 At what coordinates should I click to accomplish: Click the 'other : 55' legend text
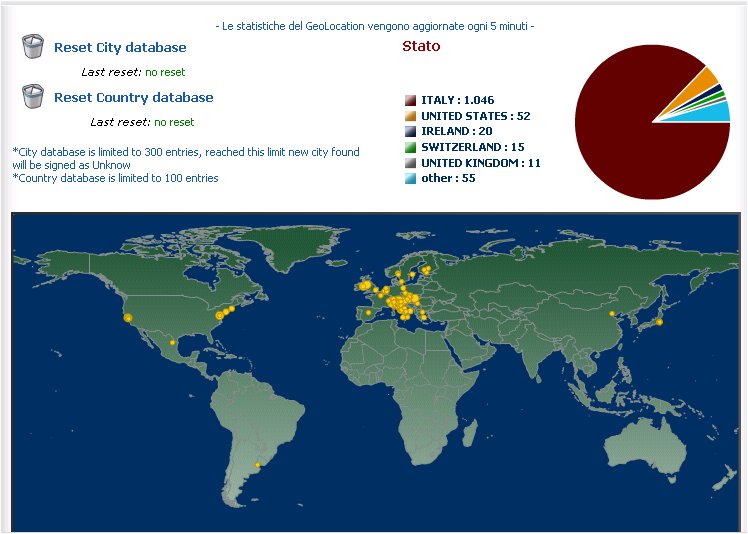[448, 178]
